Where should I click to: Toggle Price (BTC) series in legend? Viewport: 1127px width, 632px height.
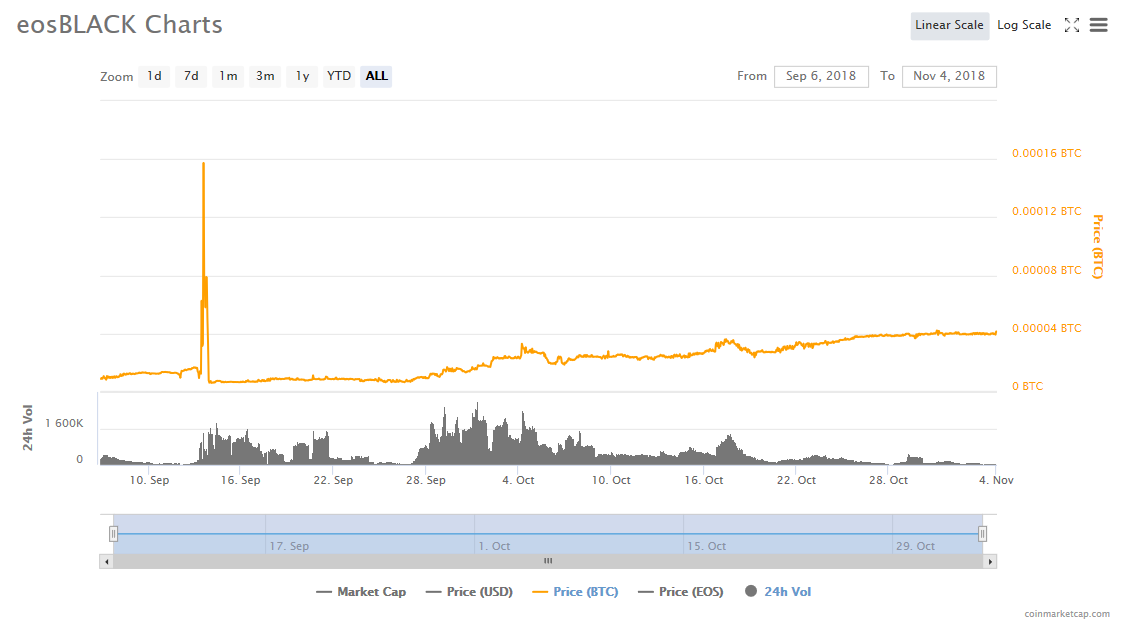coord(575,592)
